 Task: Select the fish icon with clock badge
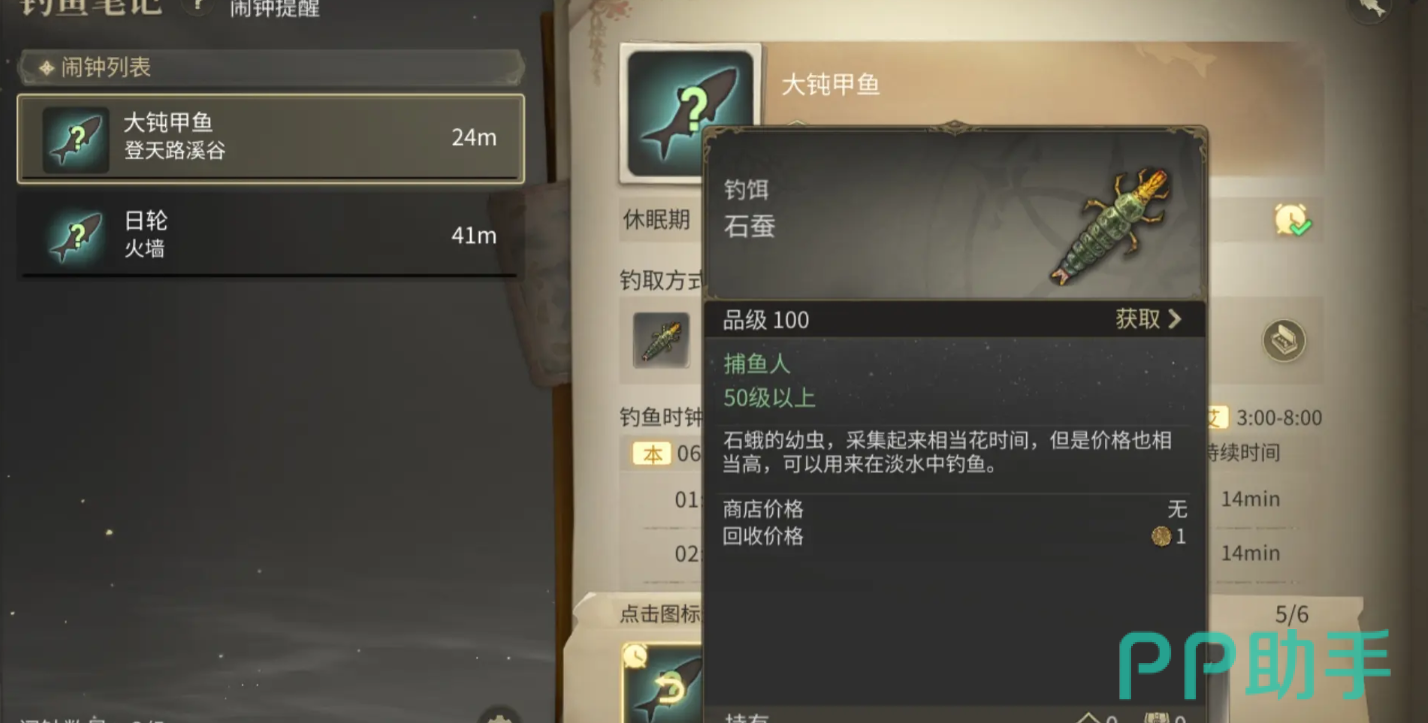click(x=663, y=683)
